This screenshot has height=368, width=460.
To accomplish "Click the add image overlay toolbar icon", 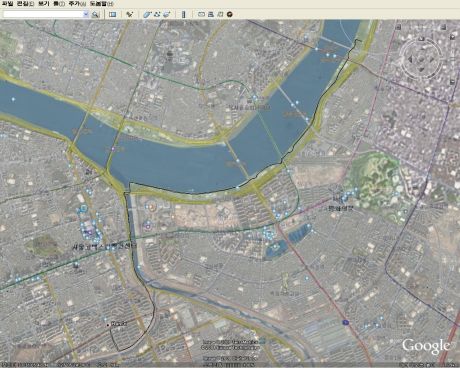I will (x=167, y=14).
